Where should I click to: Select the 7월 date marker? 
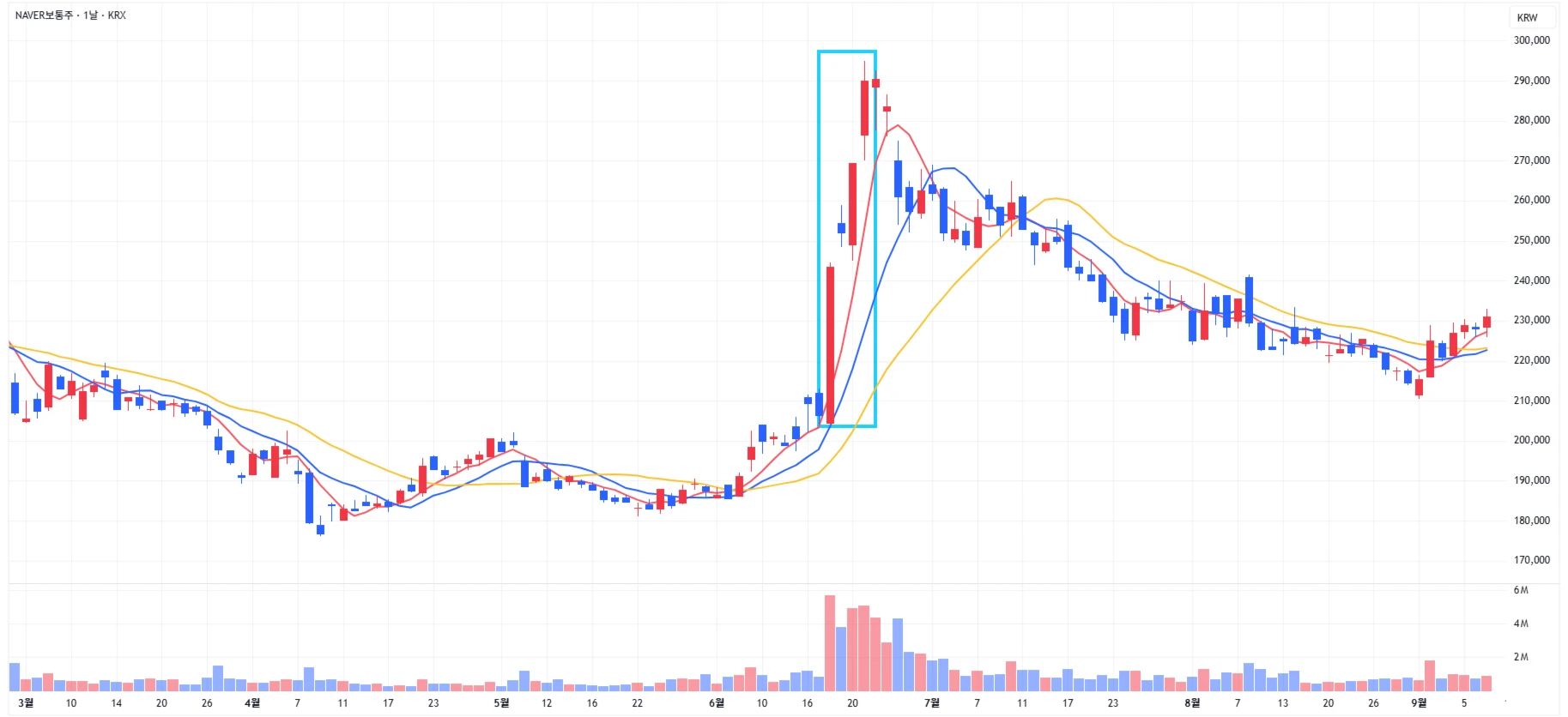click(931, 703)
